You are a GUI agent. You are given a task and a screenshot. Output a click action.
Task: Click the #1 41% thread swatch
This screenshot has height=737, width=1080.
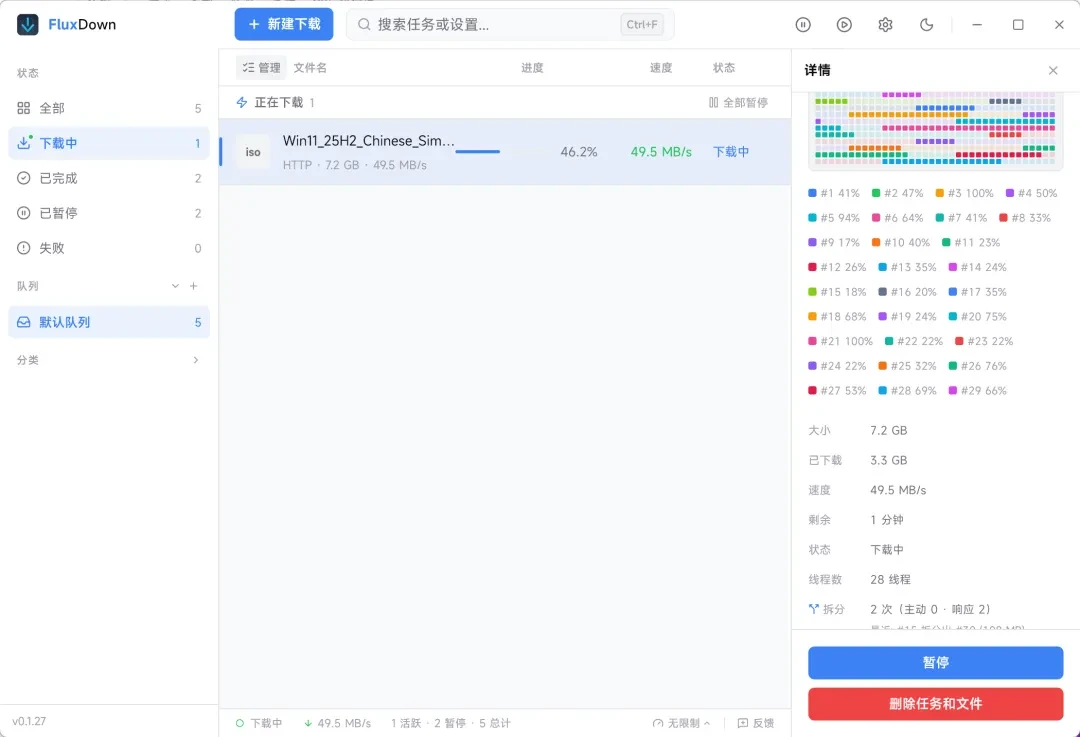(812, 194)
